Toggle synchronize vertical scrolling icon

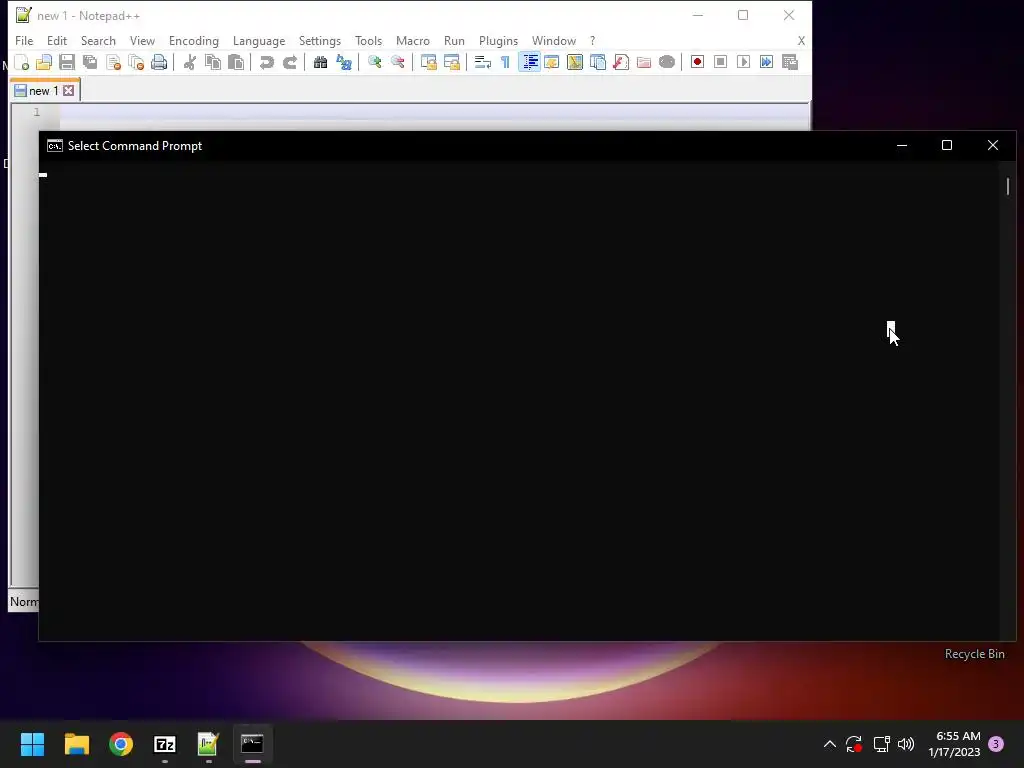[428, 62]
